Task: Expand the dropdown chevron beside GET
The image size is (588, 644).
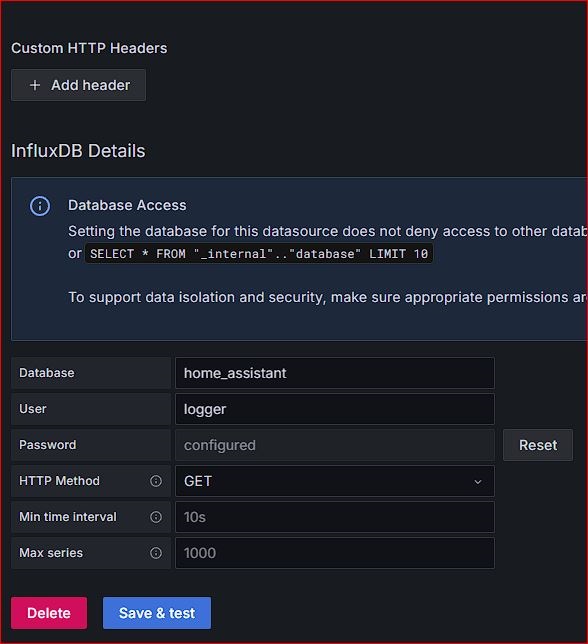Action: click(x=478, y=482)
